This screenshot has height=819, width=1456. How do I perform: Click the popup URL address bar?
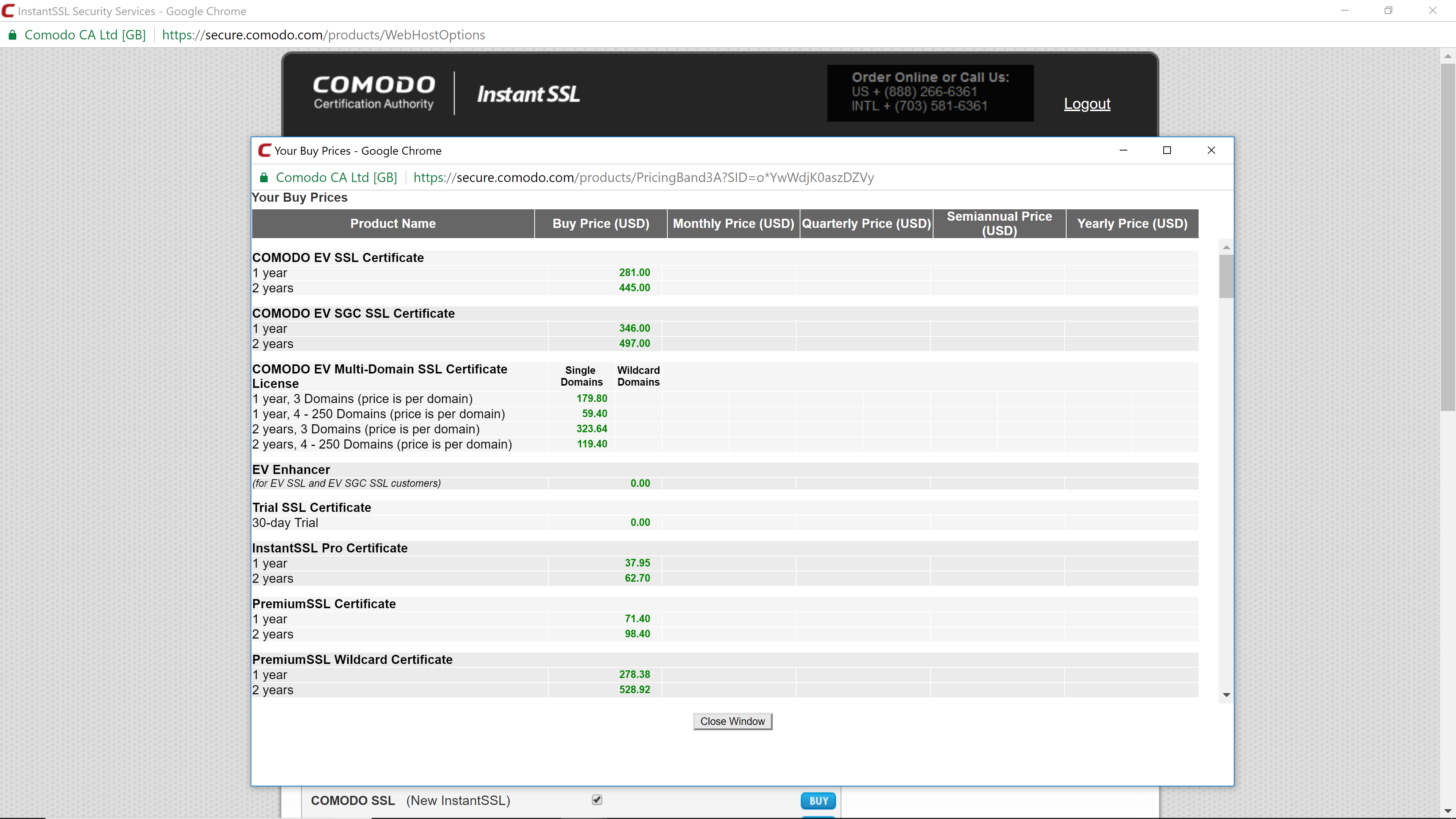[643, 177]
